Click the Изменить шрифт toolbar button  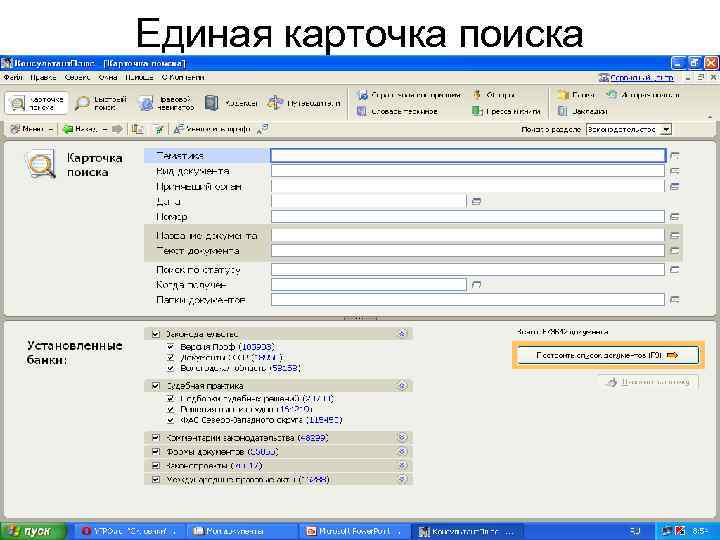pos(212,129)
